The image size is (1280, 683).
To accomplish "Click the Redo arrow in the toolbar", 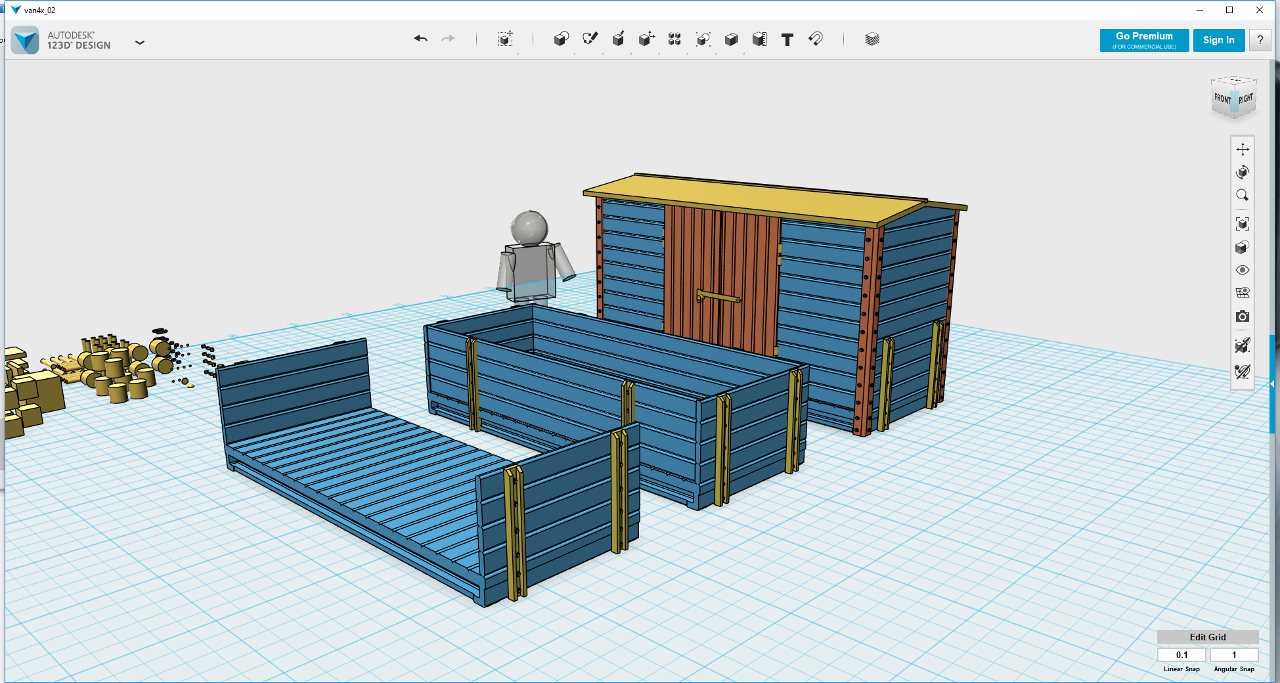I will 448,39.
